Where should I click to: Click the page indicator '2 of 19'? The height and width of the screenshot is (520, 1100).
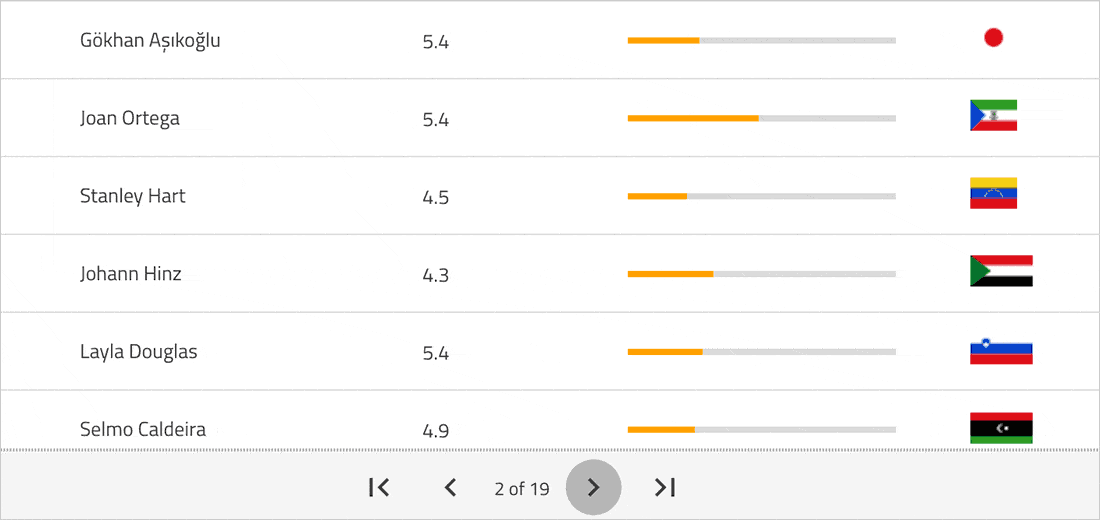(521, 488)
